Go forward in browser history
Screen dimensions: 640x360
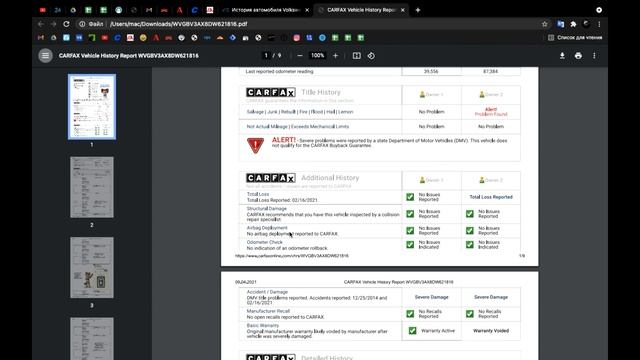point(53,24)
